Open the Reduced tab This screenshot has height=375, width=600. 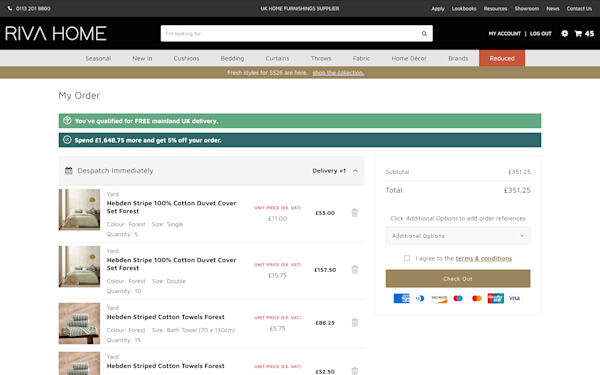point(502,58)
